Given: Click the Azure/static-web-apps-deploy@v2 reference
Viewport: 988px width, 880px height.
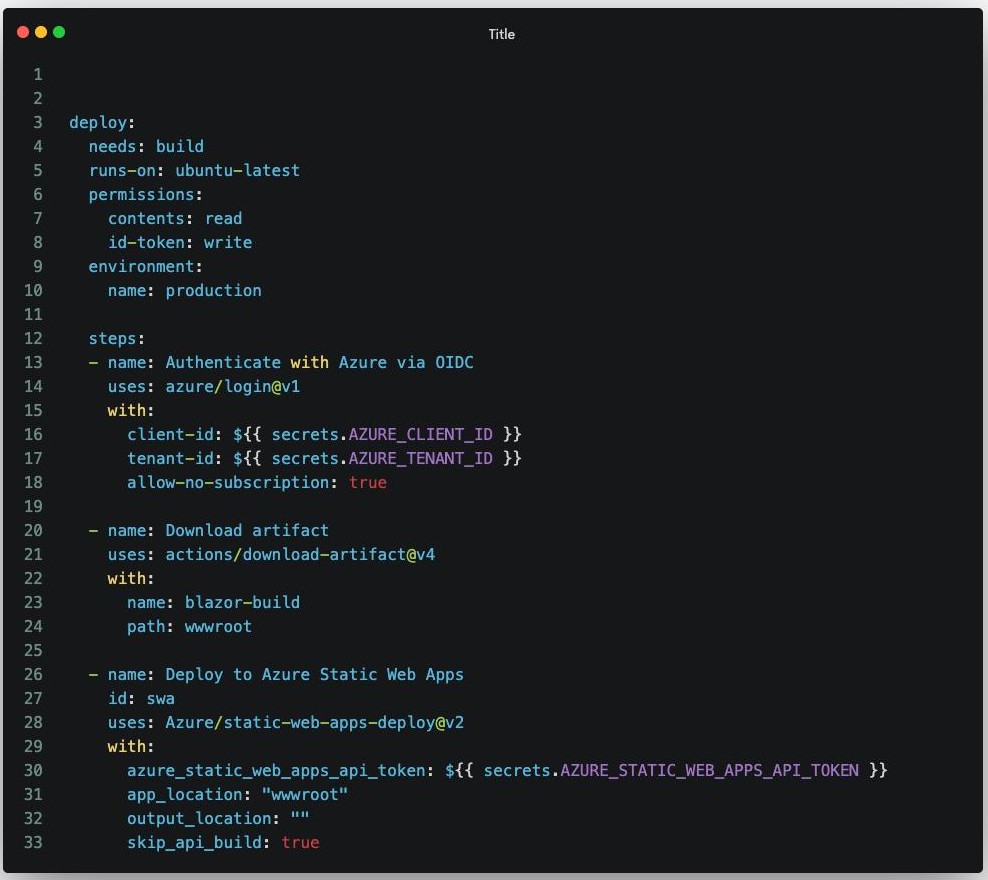Looking at the screenshot, I should pyautogui.click(x=314, y=722).
